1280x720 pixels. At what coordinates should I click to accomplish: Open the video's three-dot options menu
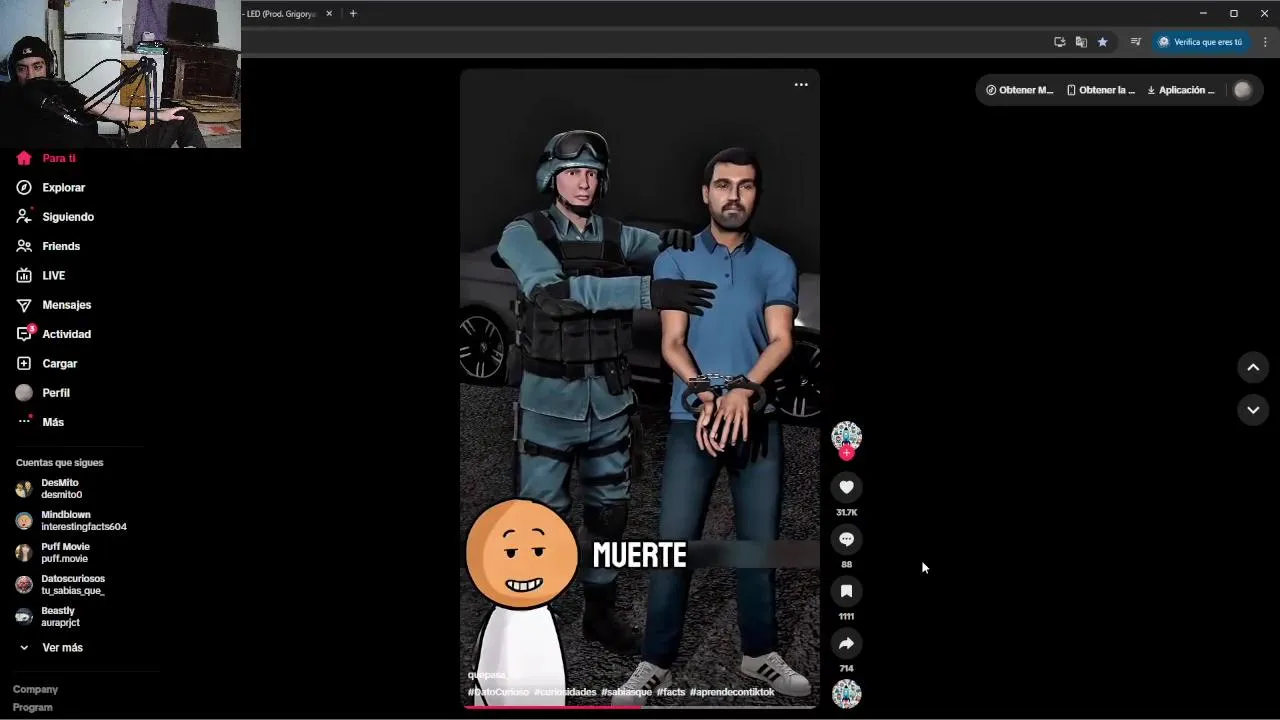(801, 85)
